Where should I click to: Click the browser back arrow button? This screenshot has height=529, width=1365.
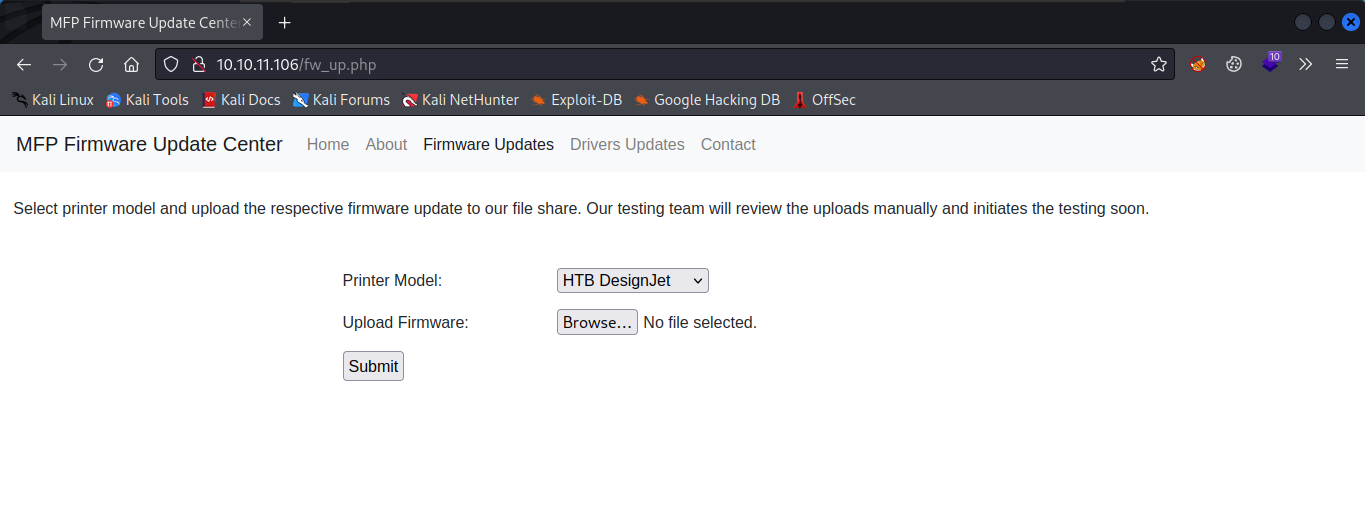tap(24, 64)
